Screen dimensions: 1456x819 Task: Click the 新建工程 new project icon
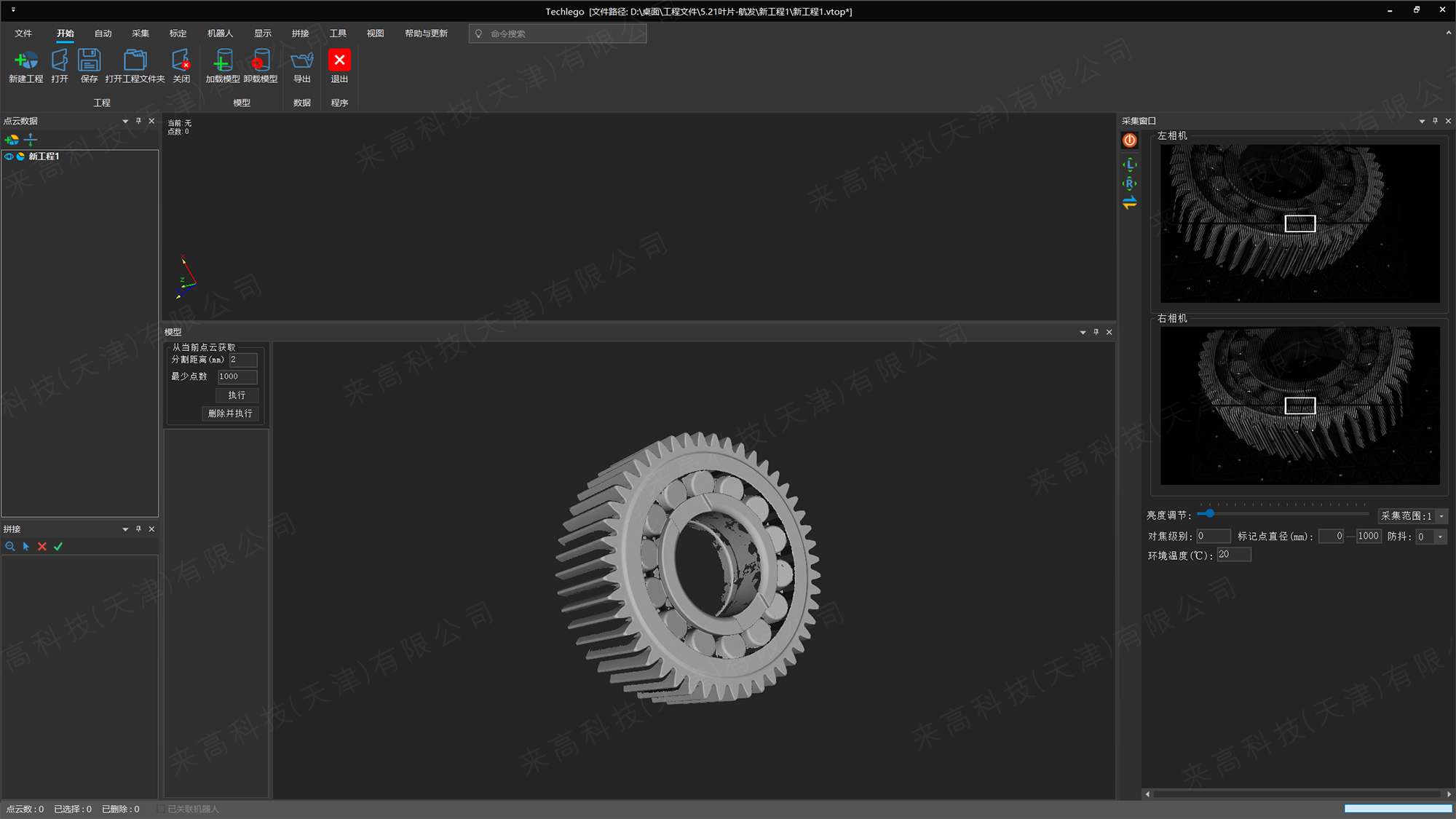pos(25,61)
